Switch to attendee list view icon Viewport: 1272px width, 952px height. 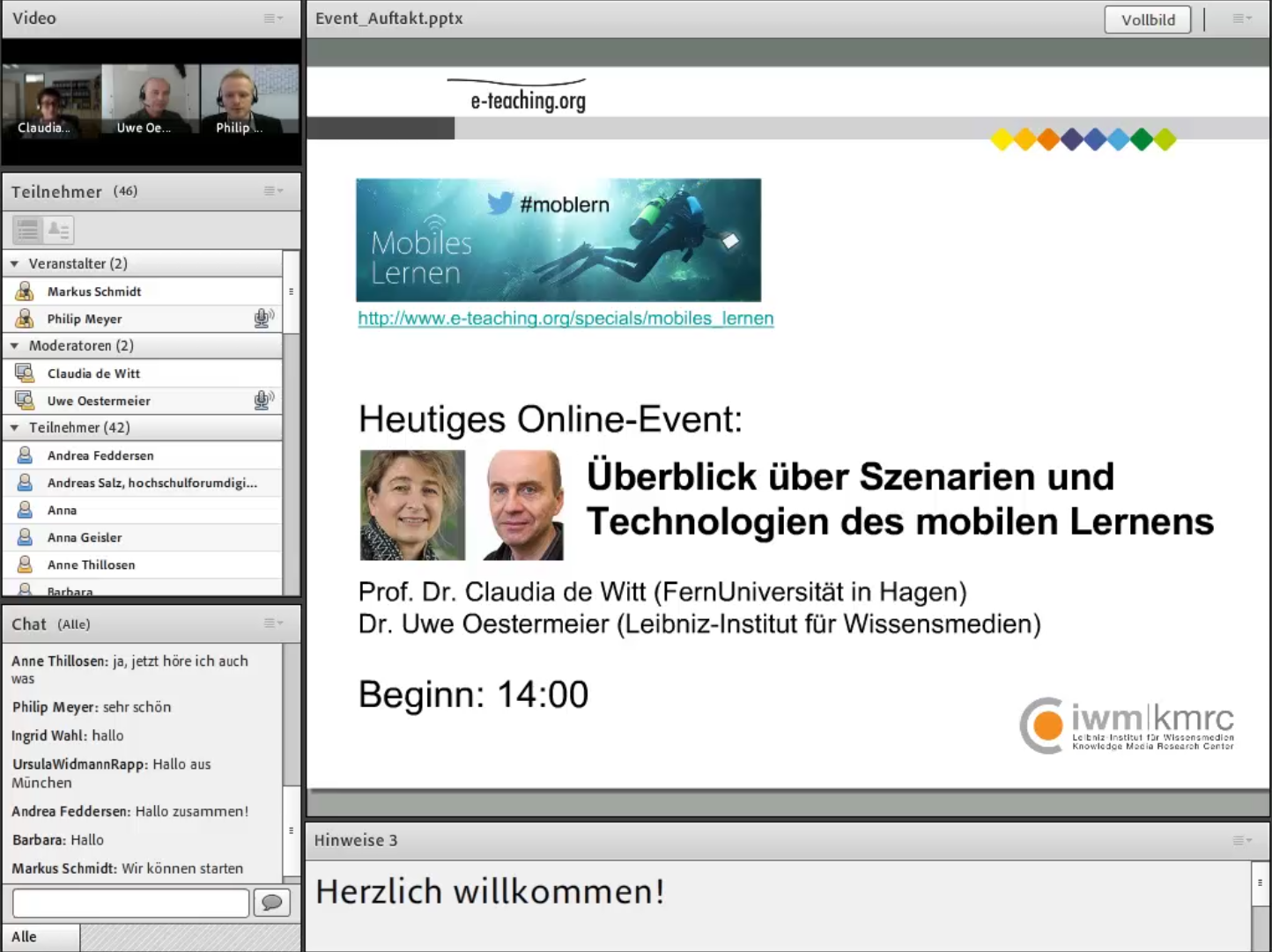click(28, 230)
